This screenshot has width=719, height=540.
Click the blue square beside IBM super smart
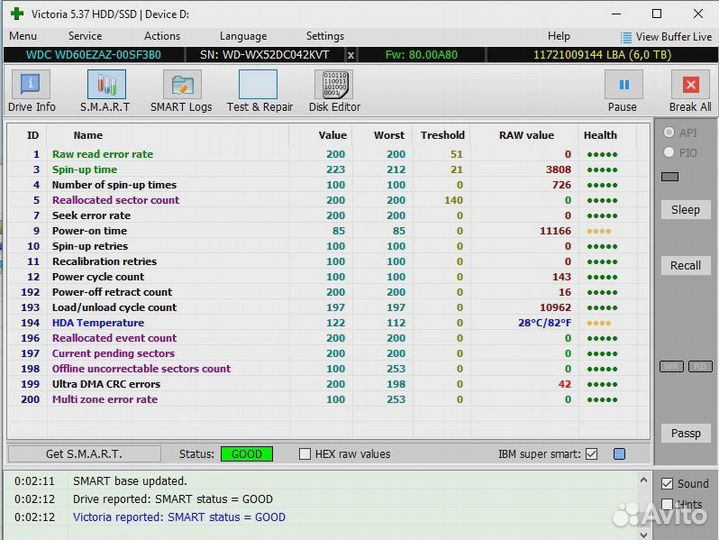[619, 454]
